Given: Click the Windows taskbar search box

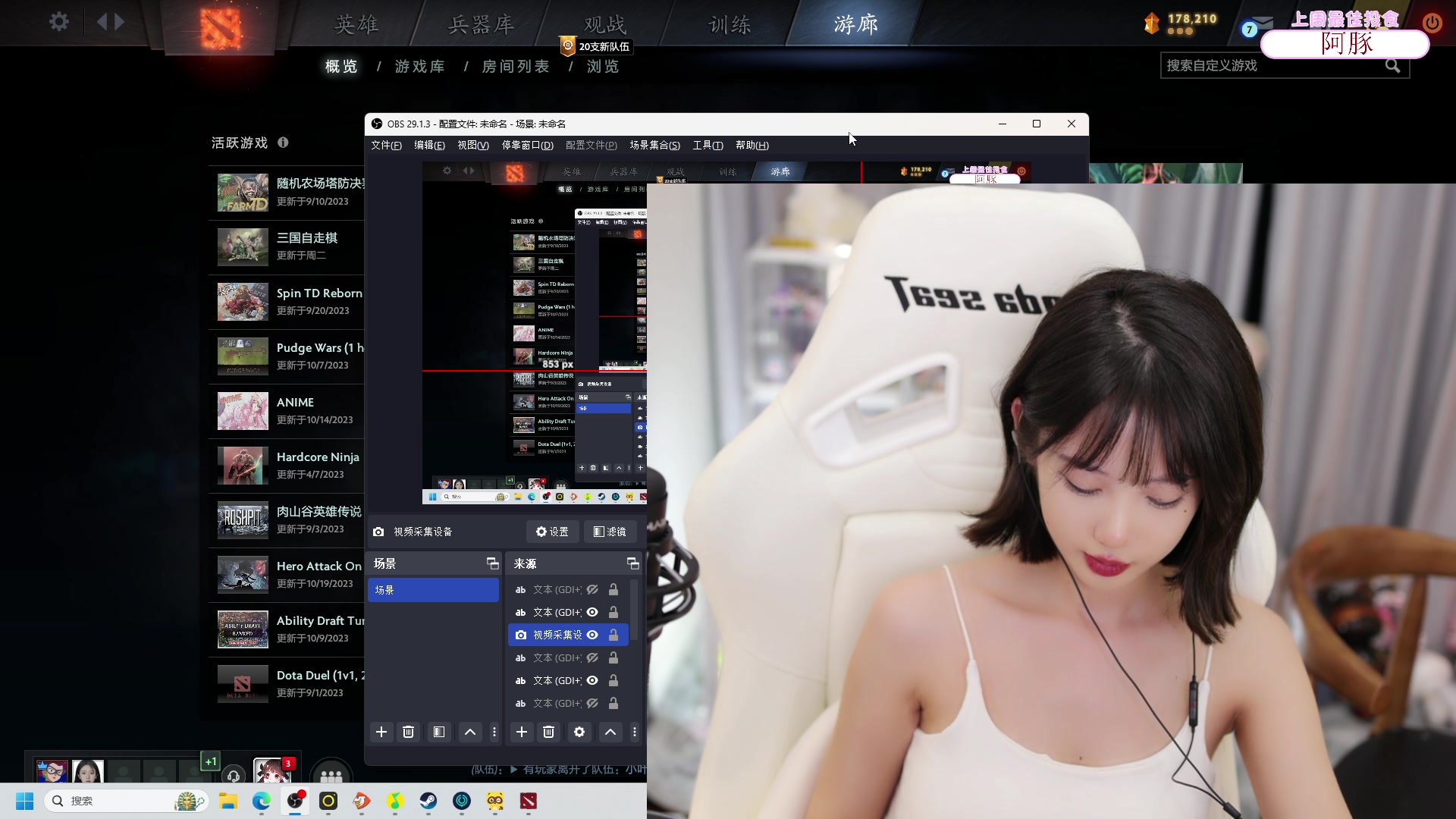Looking at the screenshot, I should [x=127, y=801].
